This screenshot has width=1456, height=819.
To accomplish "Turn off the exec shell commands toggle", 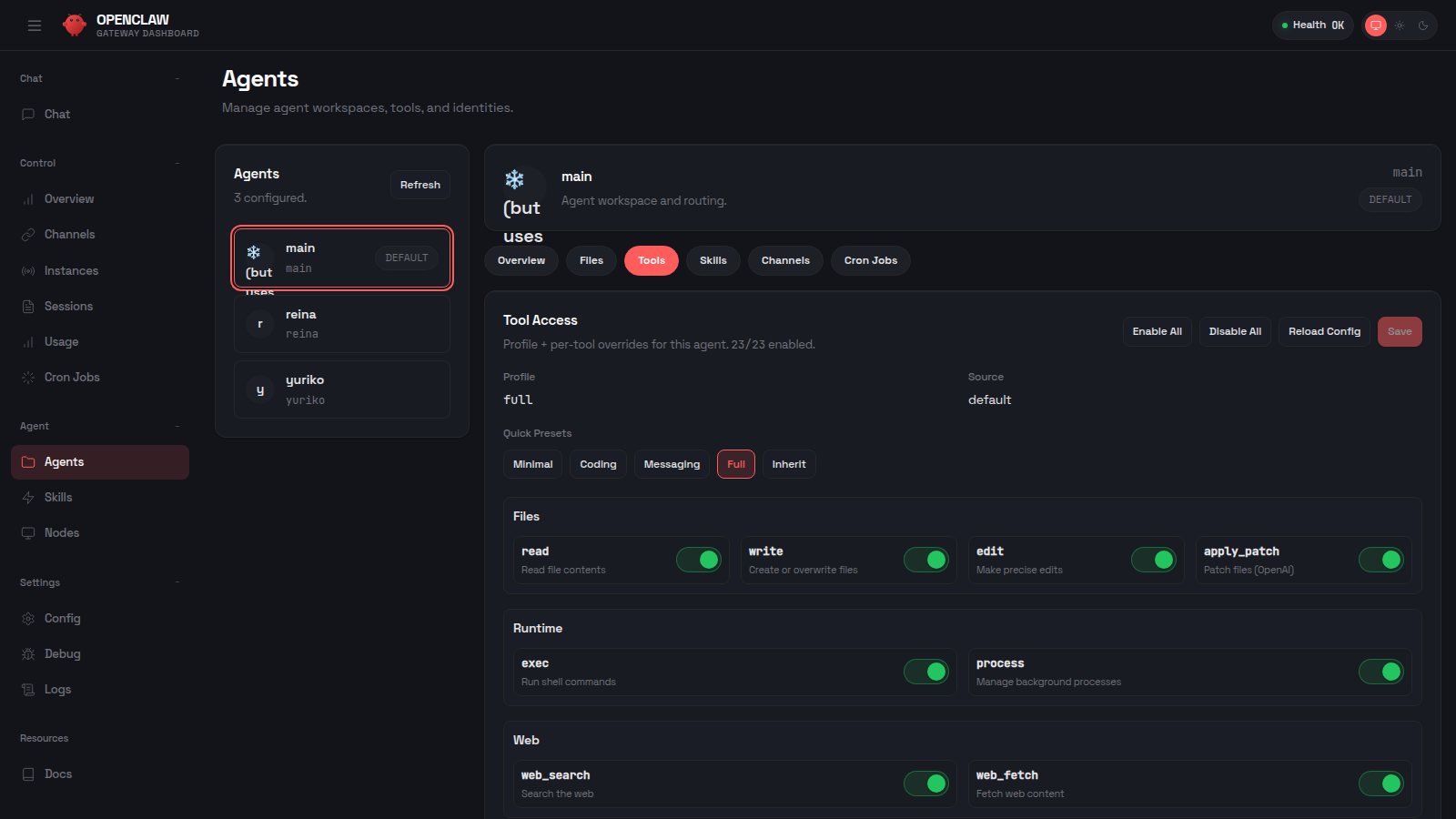I will (926, 672).
